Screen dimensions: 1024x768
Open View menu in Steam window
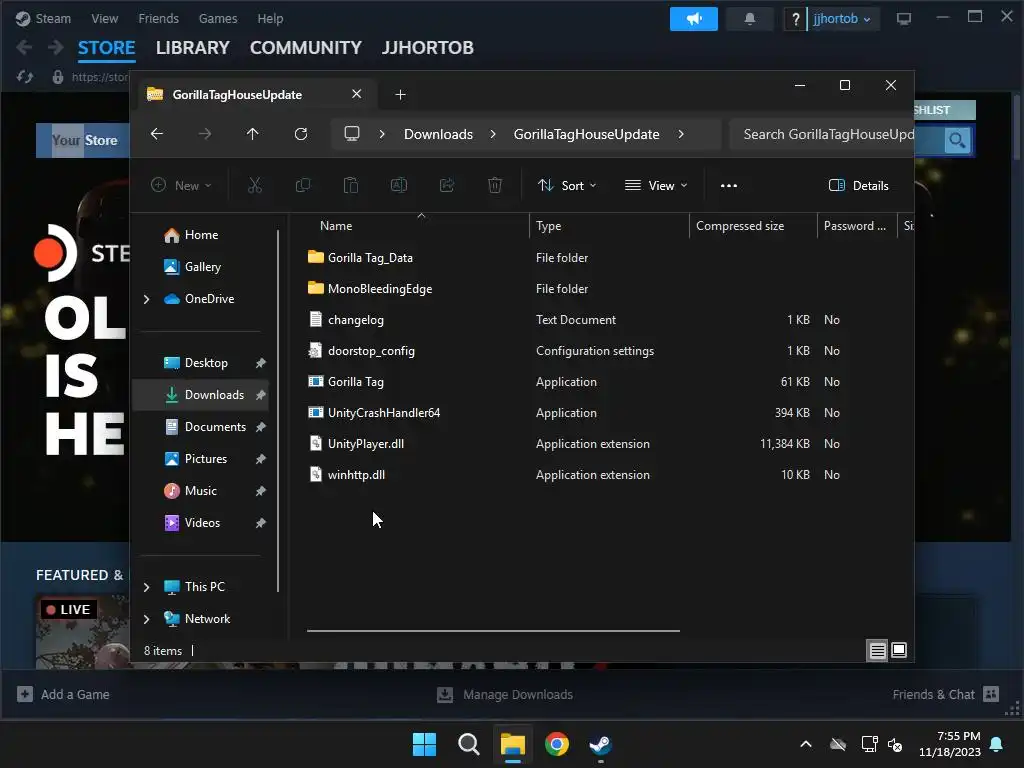click(x=104, y=18)
